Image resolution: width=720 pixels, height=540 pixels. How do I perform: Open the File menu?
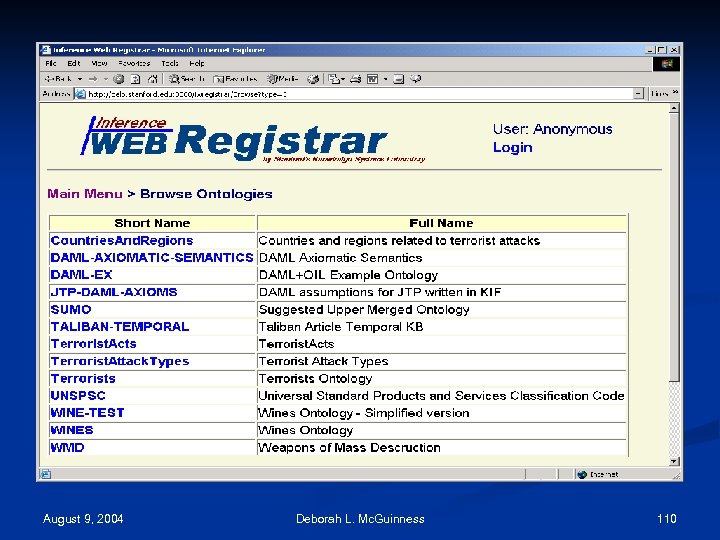[51, 63]
